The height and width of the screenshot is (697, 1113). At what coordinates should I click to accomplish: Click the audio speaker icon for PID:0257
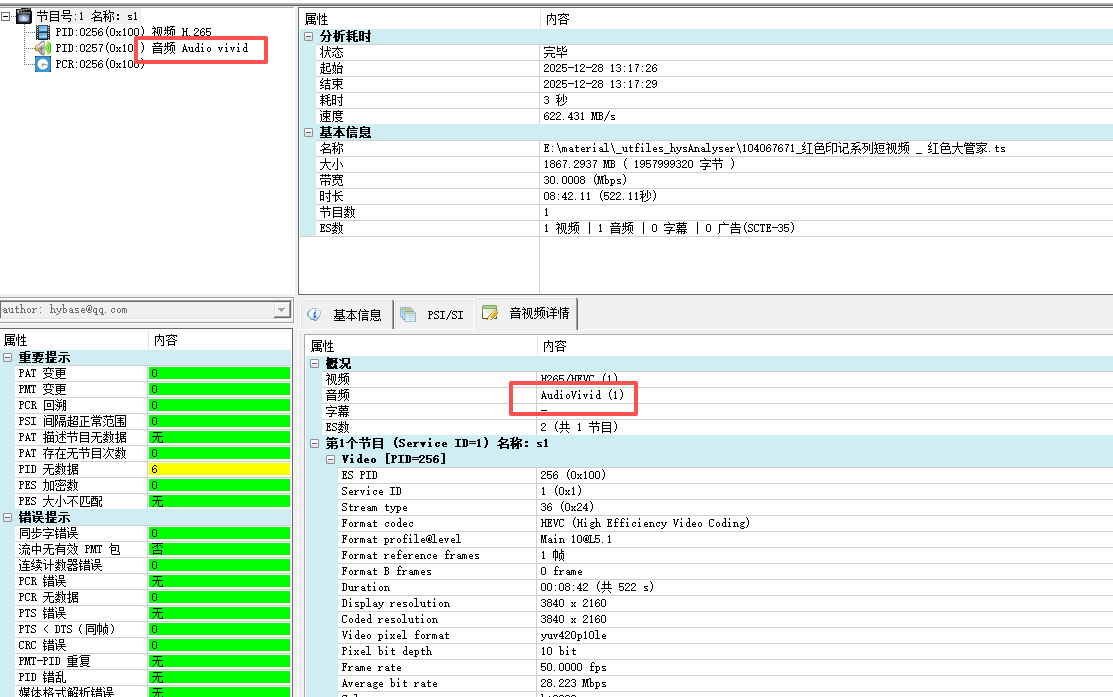43,48
